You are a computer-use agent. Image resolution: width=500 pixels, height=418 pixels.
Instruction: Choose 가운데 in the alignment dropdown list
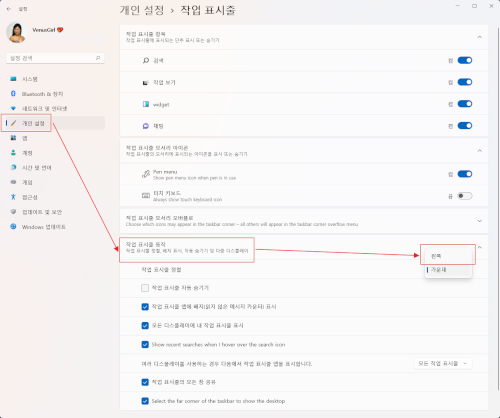click(x=448, y=270)
